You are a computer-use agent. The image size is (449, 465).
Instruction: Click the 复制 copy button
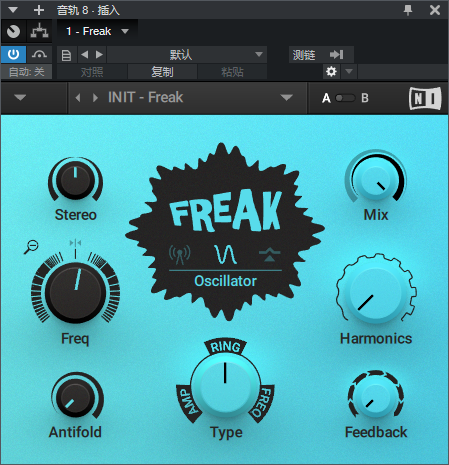pos(162,72)
